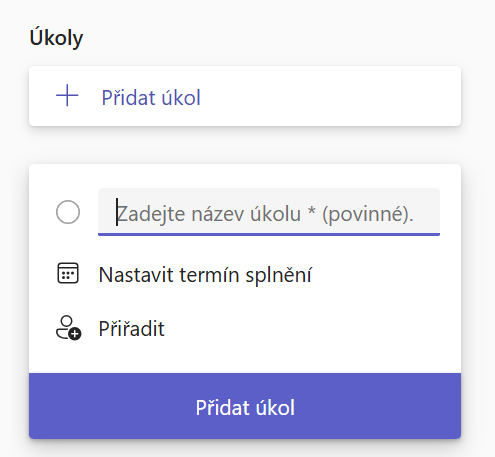495x457 pixels.
Task: Focus the Zadejte název úkolu input field
Action: pyautogui.click(x=269, y=212)
